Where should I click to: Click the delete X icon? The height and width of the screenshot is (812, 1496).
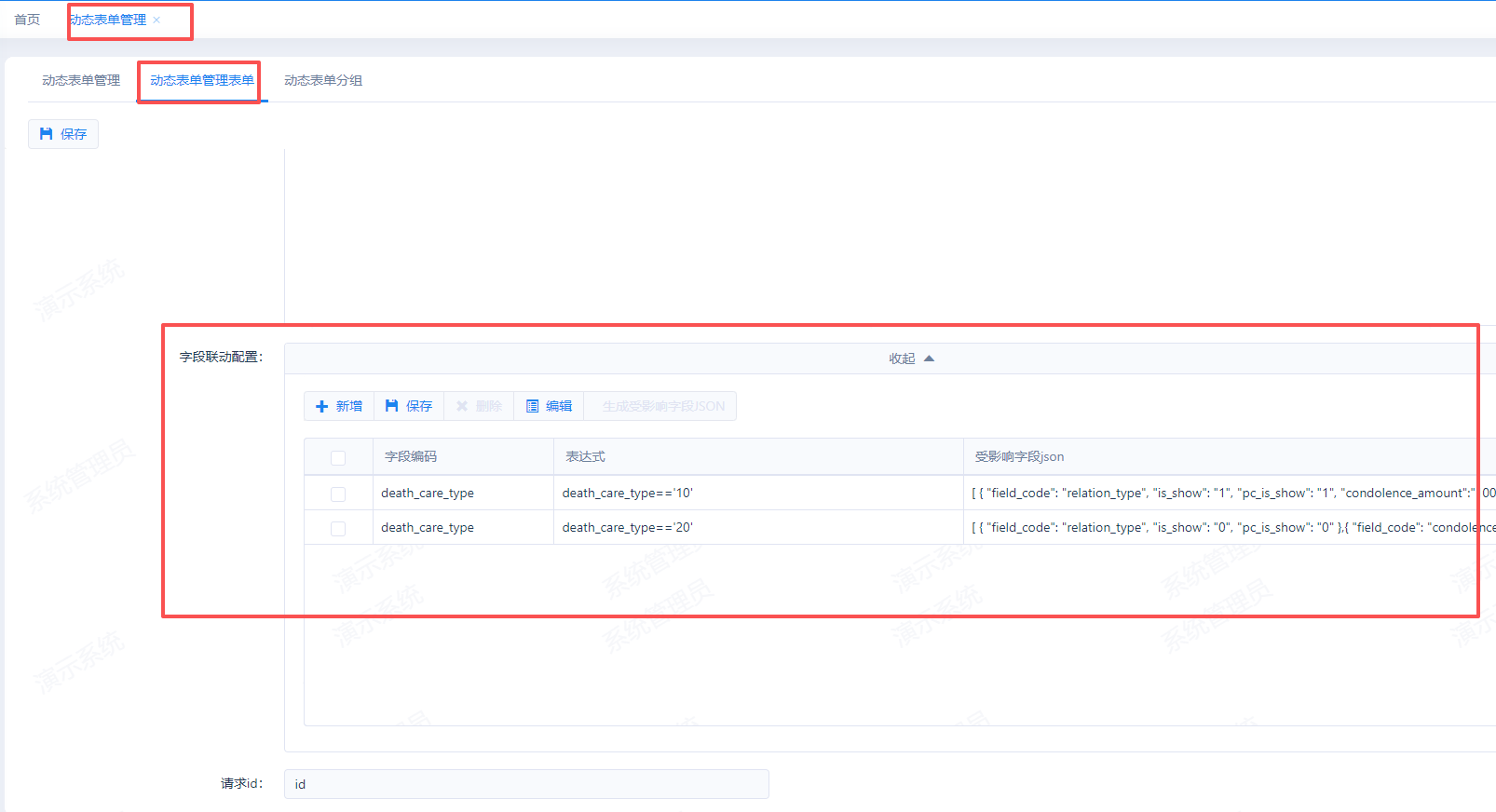coord(462,406)
